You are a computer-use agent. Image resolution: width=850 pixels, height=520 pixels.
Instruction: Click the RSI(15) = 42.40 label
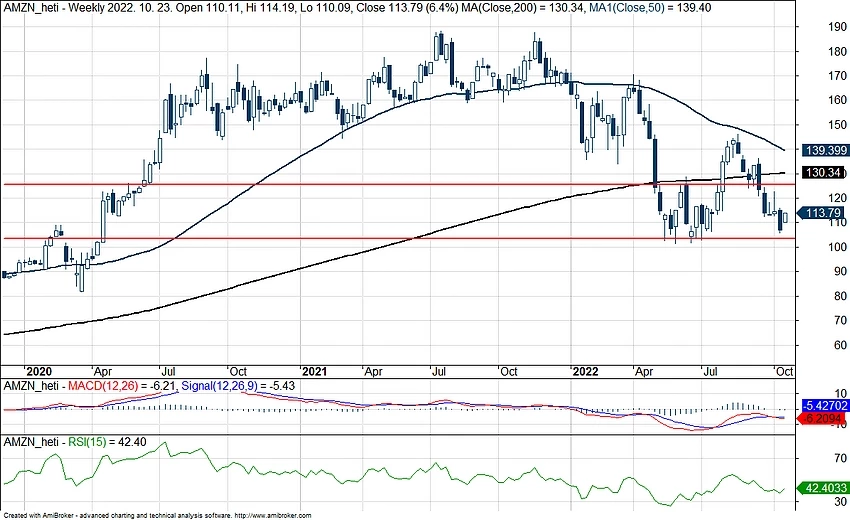click(x=107, y=442)
